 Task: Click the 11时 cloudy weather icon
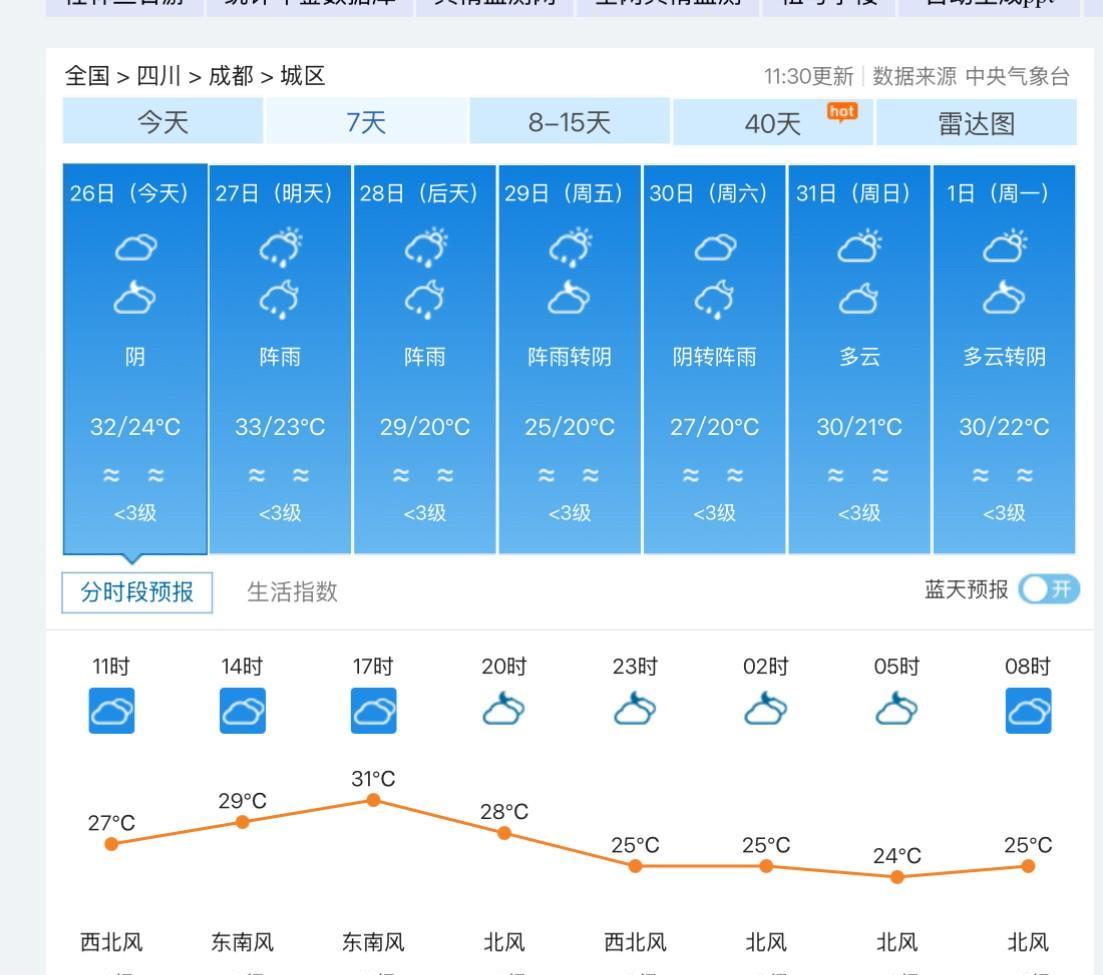click(x=111, y=711)
